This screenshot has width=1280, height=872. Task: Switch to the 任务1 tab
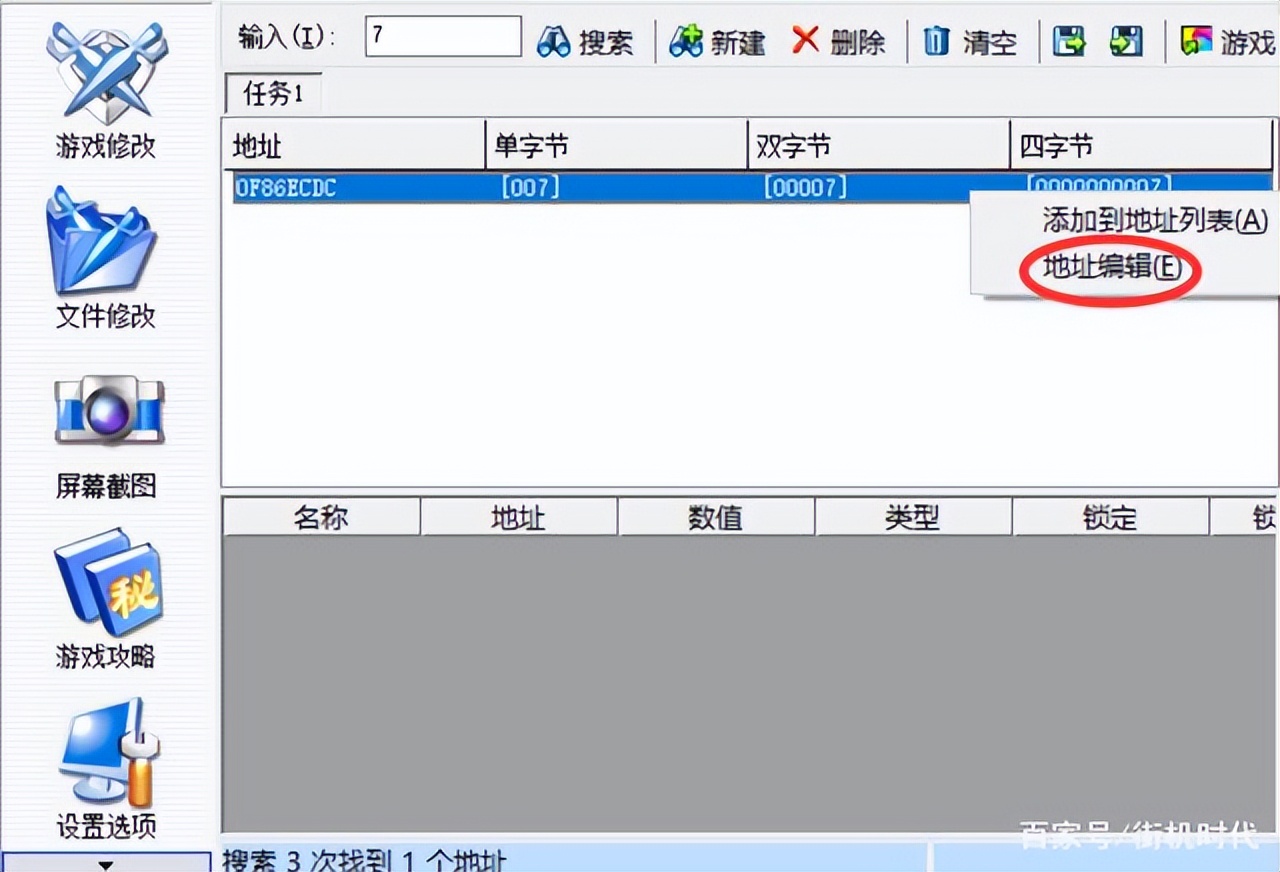pos(271,94)
